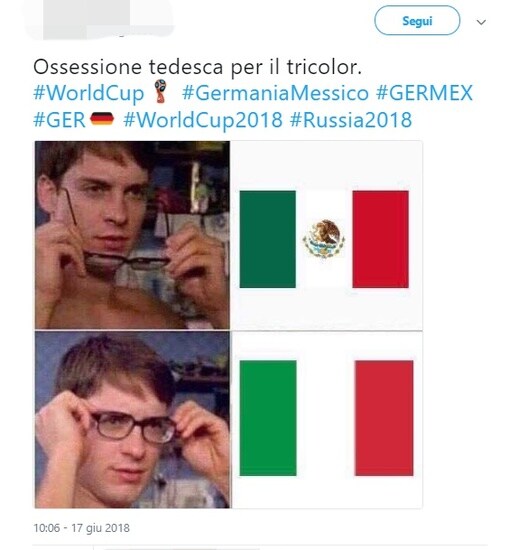
Task: Click the green stripe of Mexican flag
Action: (268, 239)
